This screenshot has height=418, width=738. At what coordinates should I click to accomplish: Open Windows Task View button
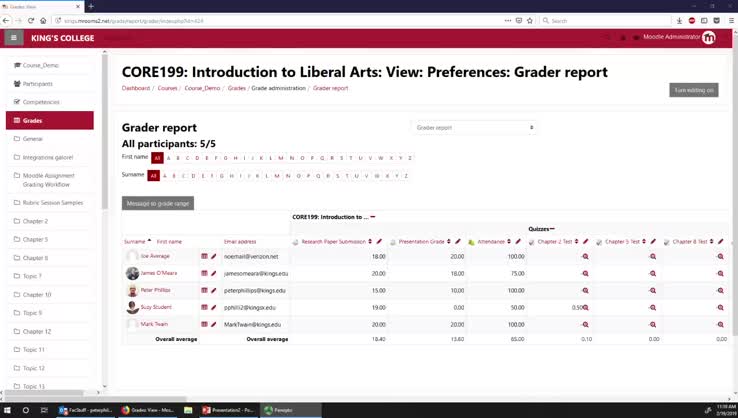(44, 410)
